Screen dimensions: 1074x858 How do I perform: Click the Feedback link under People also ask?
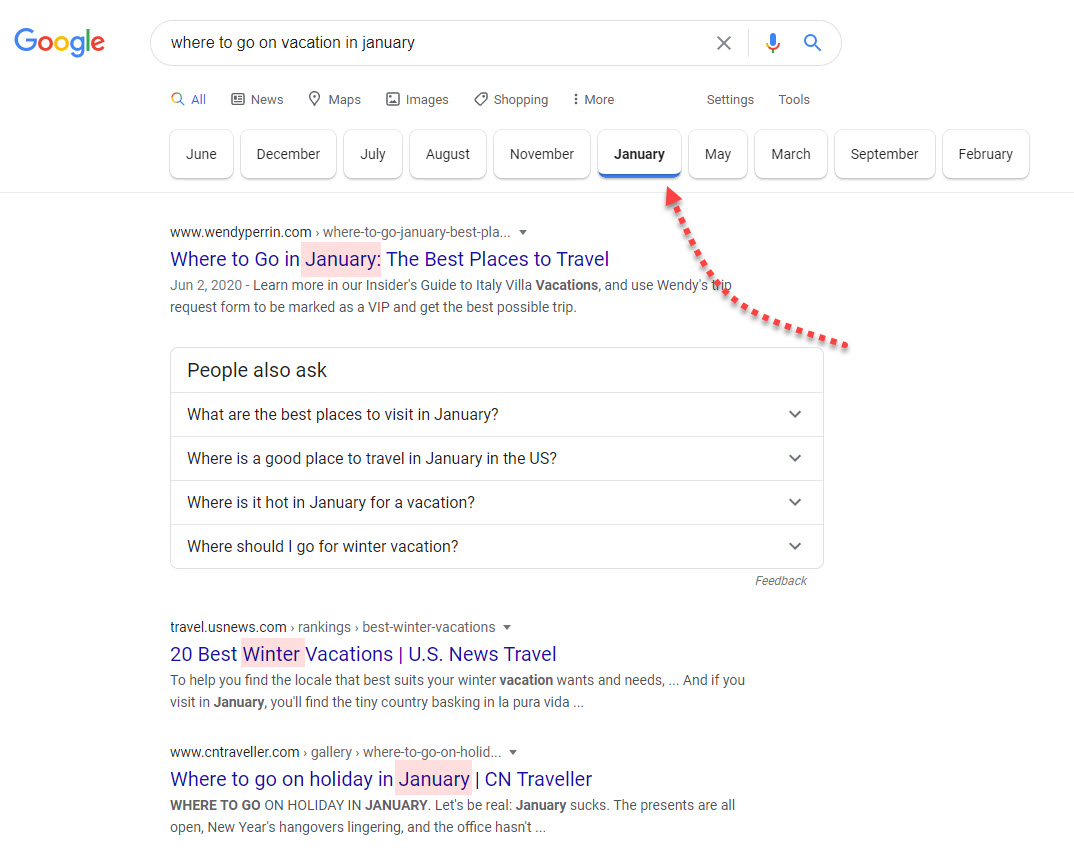coord(780,581)
